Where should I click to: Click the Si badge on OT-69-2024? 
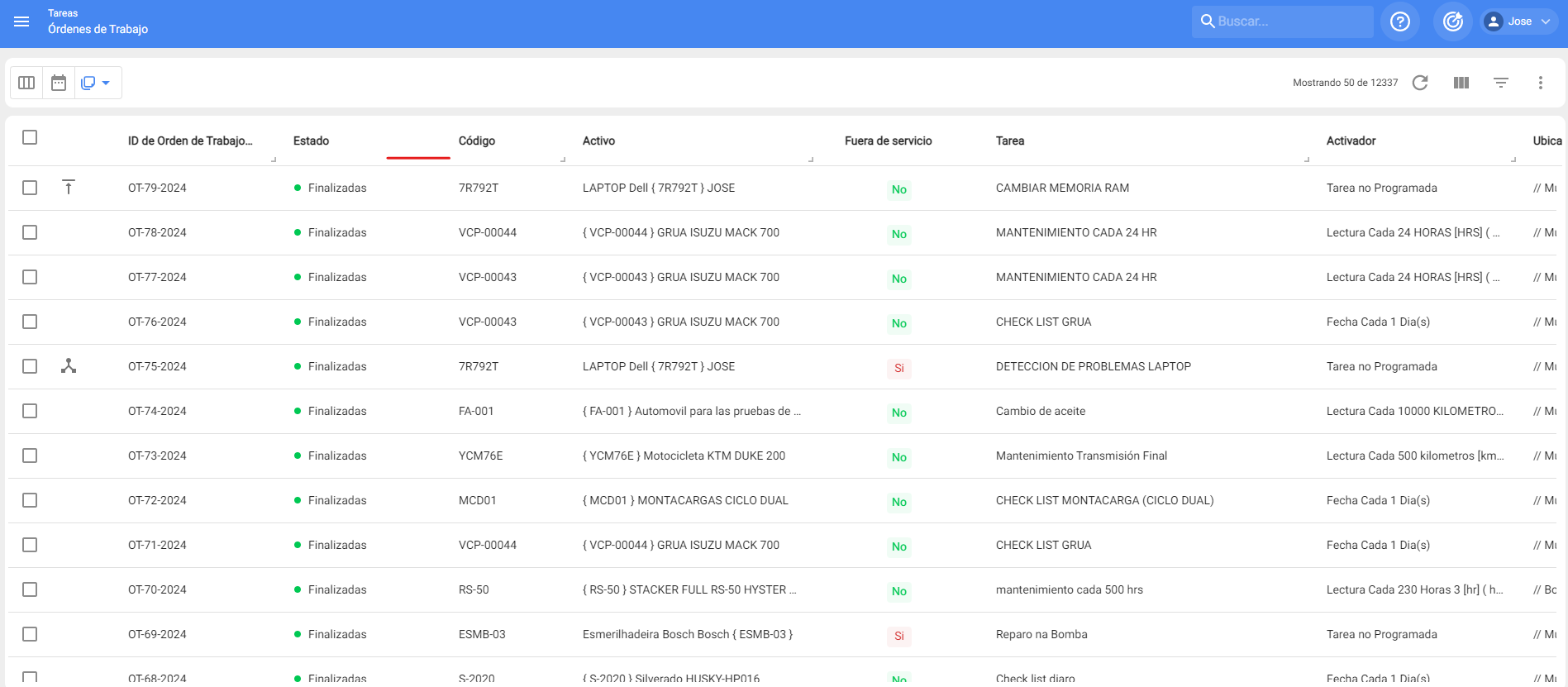[x=898, y=636]
